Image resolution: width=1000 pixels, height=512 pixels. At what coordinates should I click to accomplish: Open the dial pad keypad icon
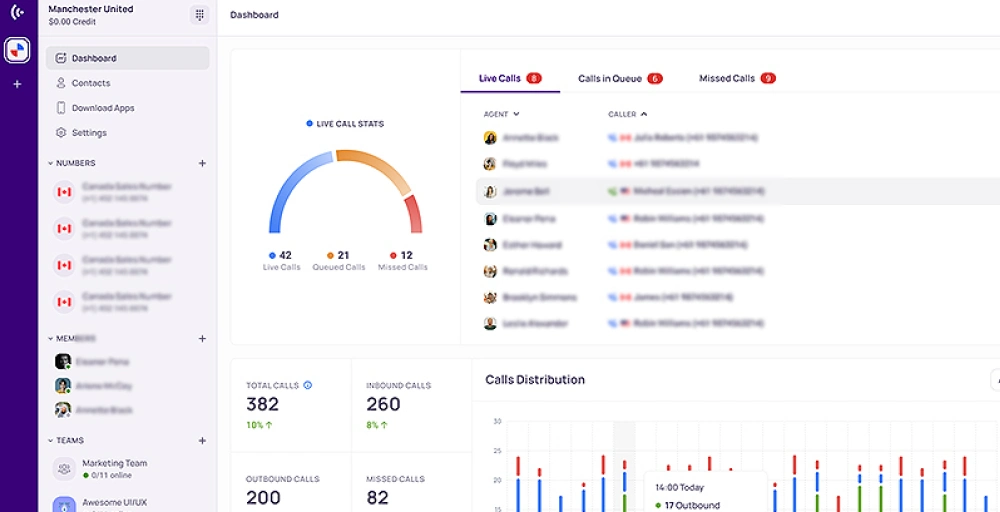point(200,15)
